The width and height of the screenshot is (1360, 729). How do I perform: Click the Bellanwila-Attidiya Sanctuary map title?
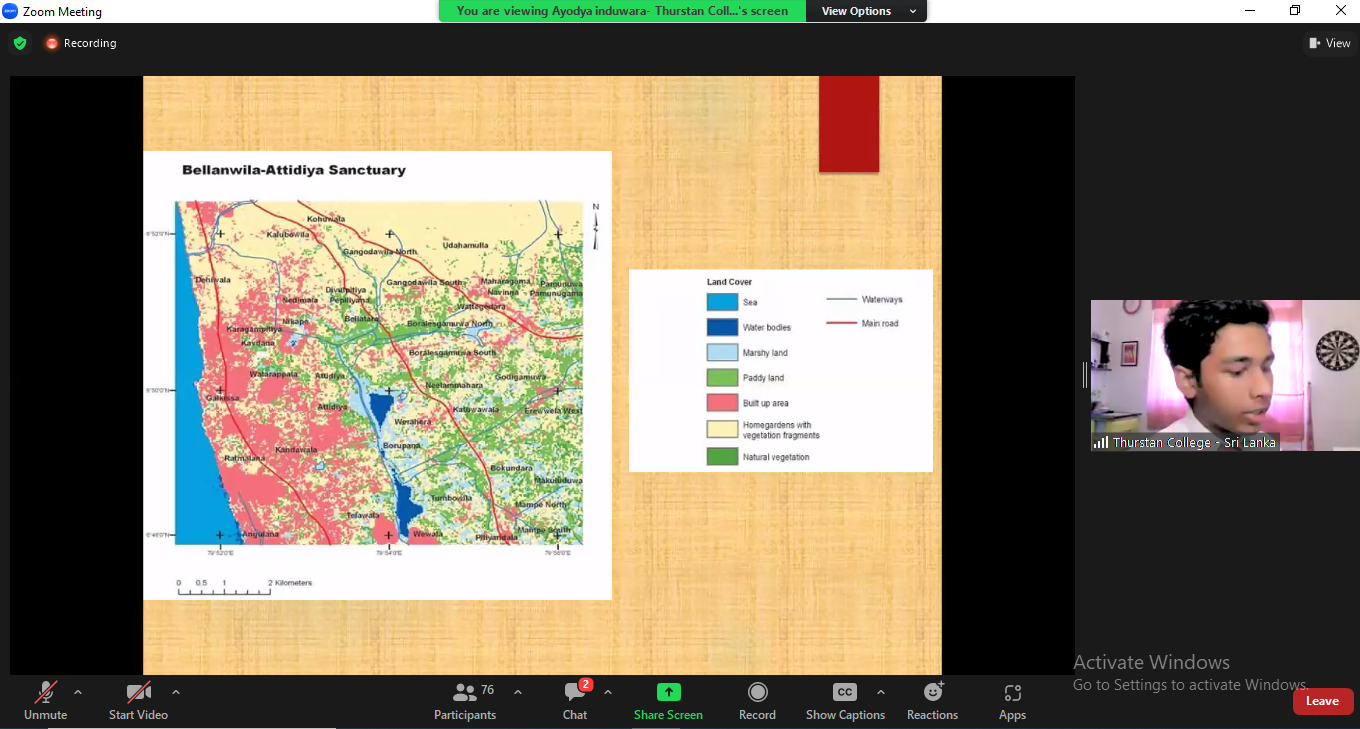pyautogui.click(x=294, y=170)
